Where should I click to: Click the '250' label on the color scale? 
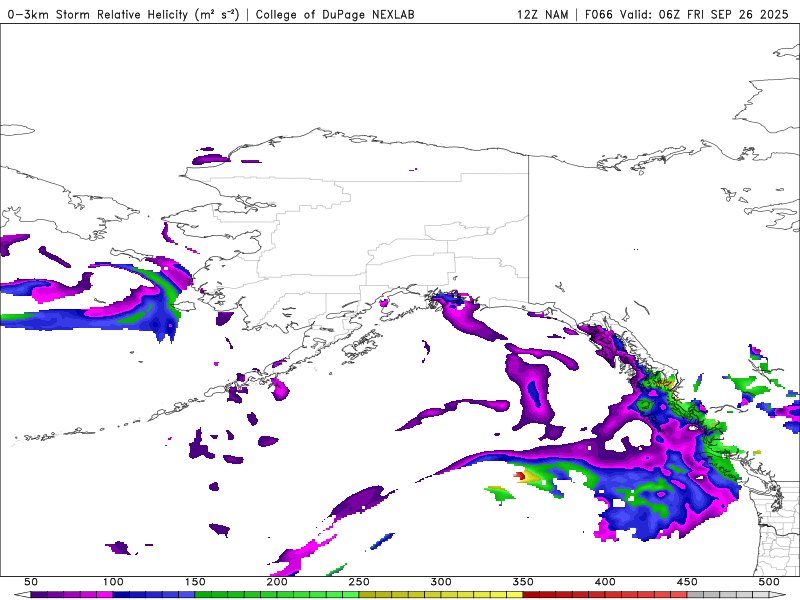[x=359, y=582]
